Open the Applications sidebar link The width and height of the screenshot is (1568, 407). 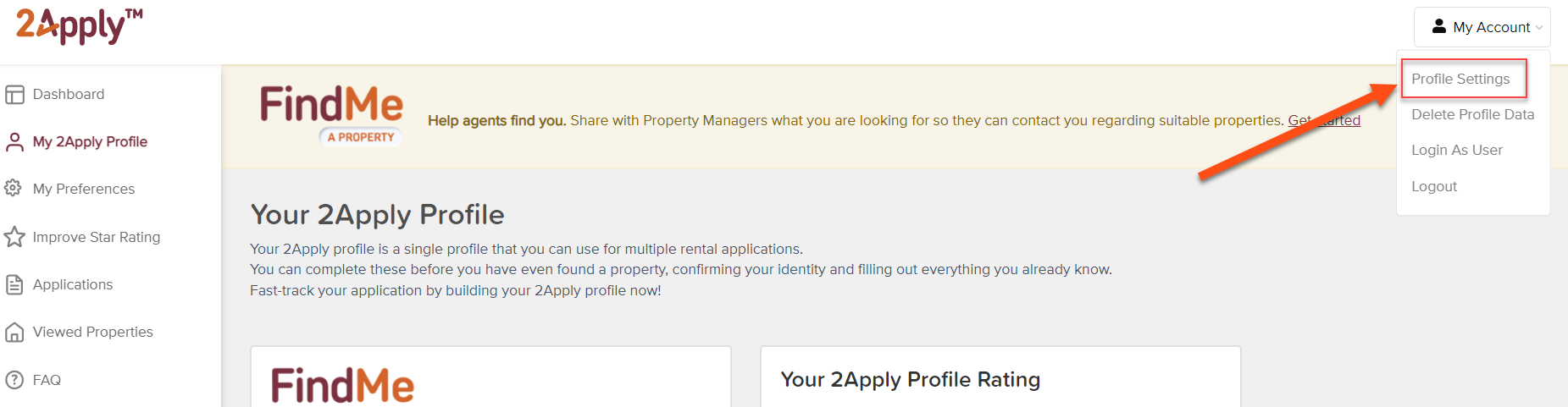click(72, 284)
